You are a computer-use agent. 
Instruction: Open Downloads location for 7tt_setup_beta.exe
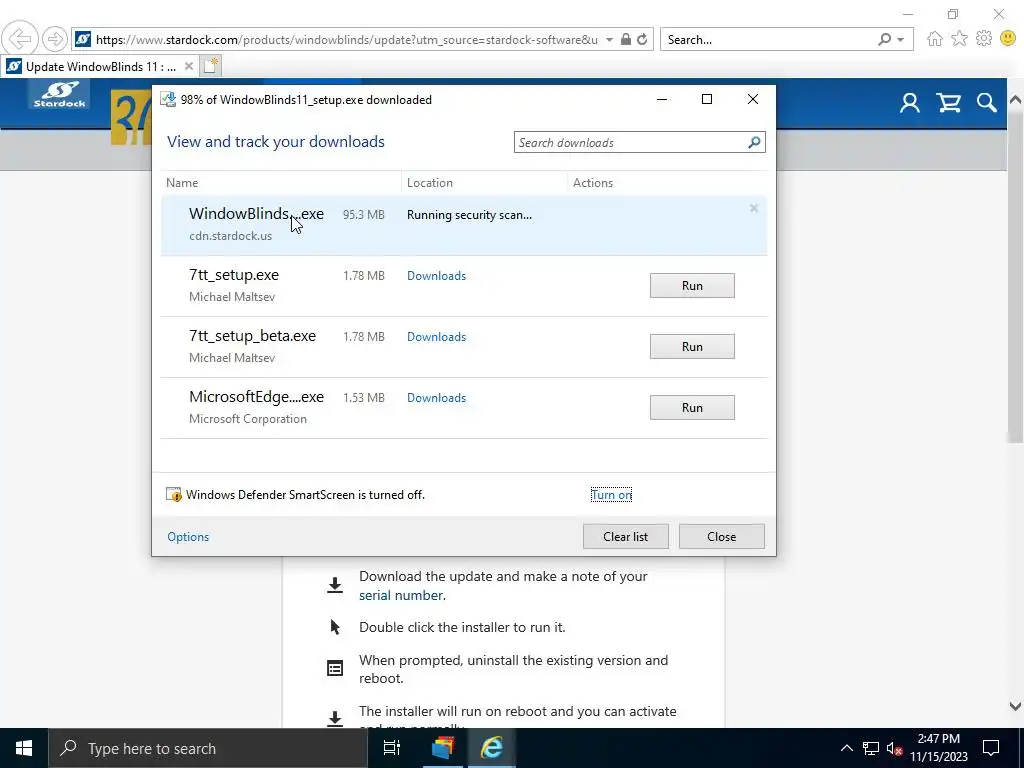point(436,337)
